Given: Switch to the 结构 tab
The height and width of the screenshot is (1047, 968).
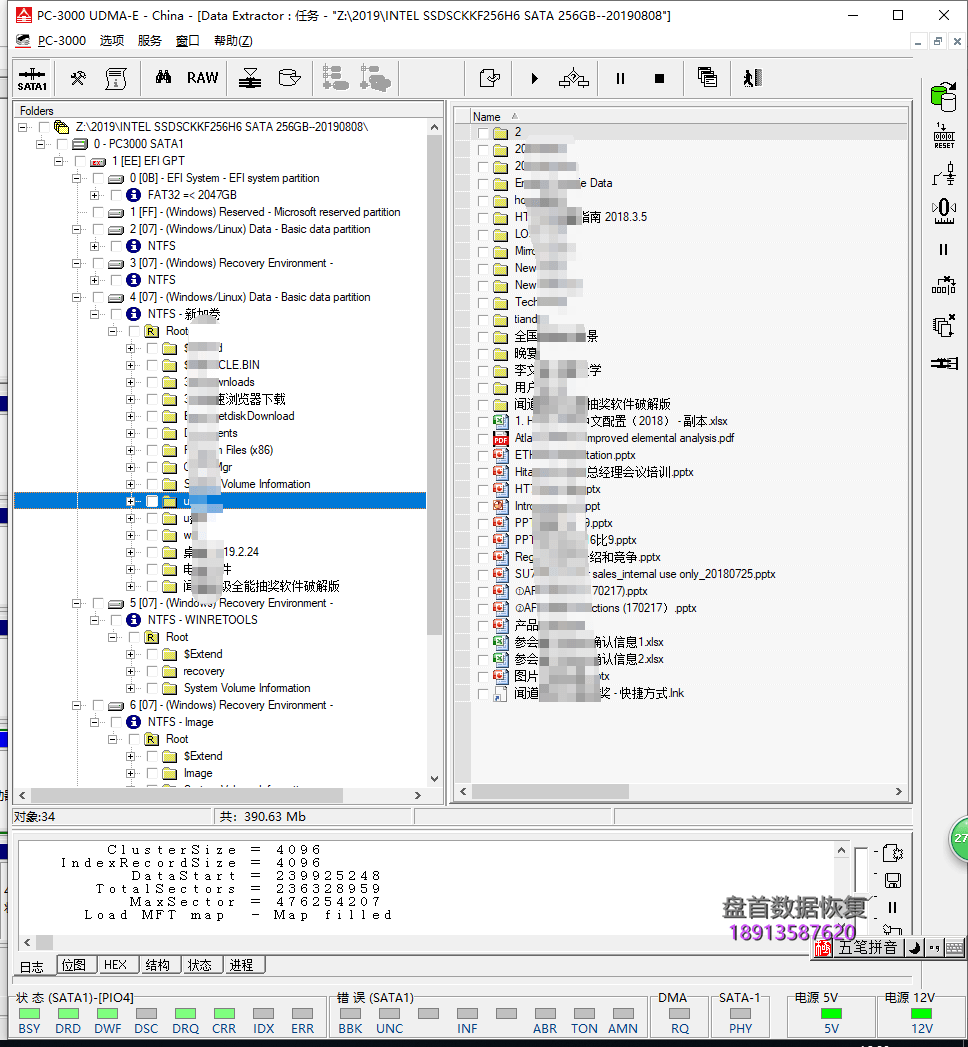Looking at the screenshot, I should [x=158, y=965].
